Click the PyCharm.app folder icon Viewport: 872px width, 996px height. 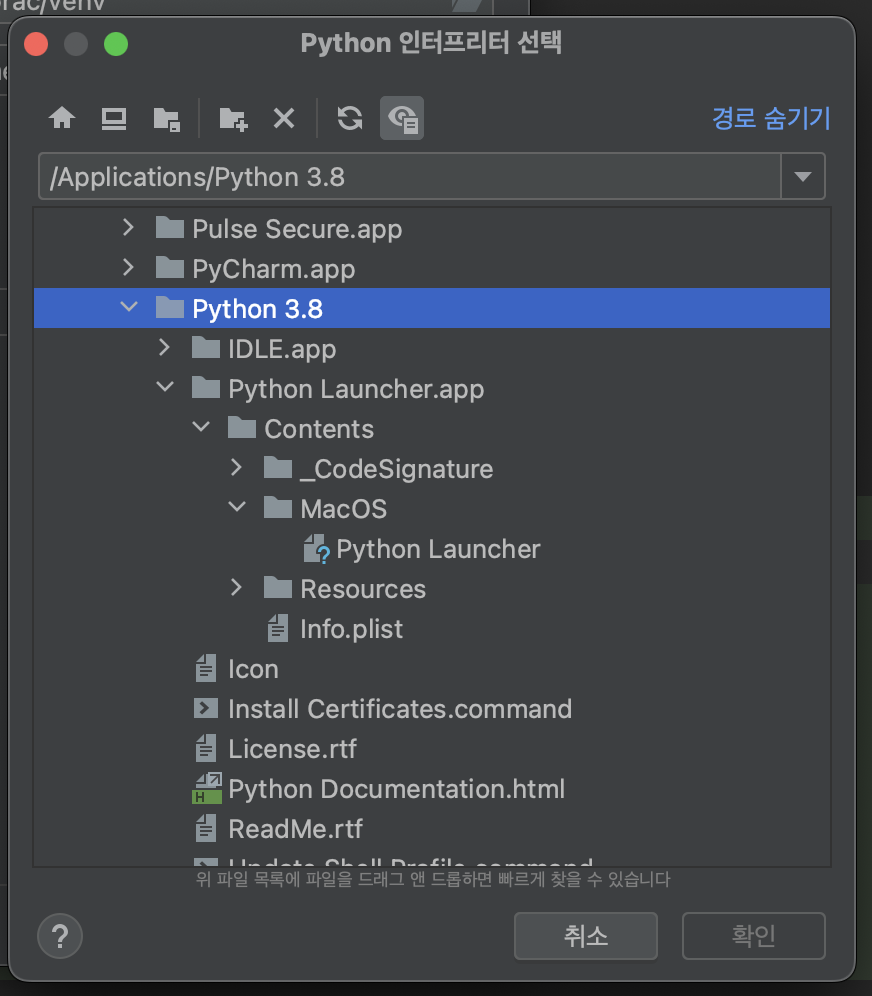[x=170, y=267]
